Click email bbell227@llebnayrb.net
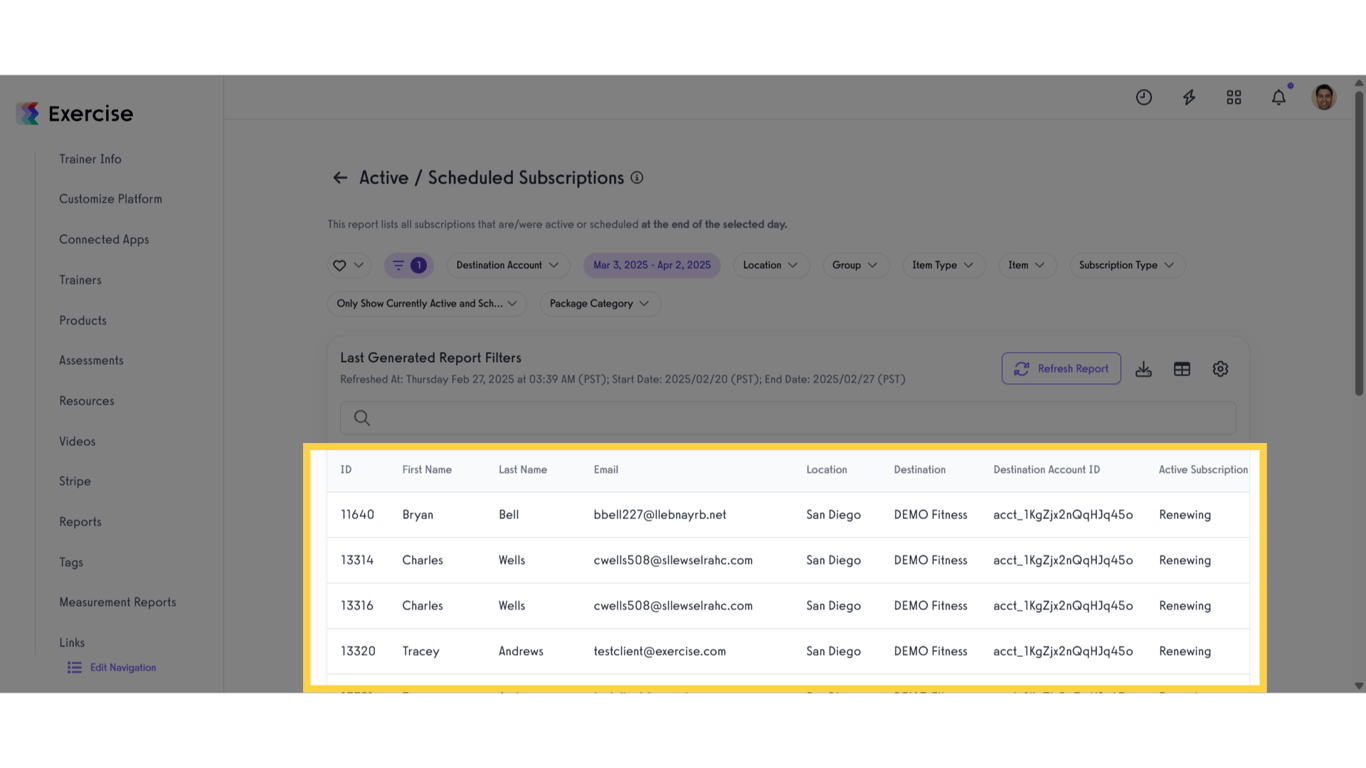The width and height of the screenshot is (1366, 768). (x=660, y=515)
